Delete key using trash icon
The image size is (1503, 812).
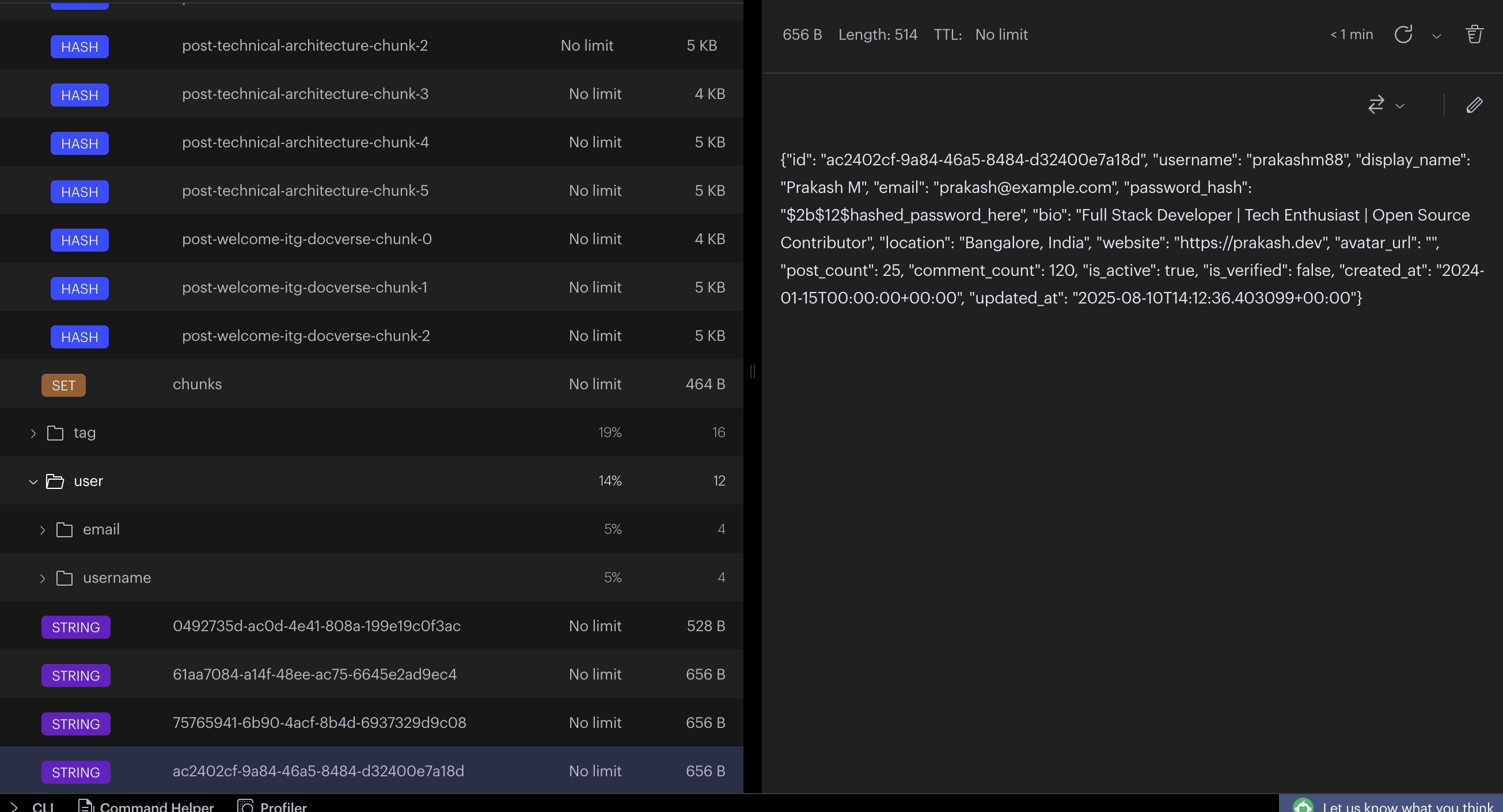pos(1474,35)
